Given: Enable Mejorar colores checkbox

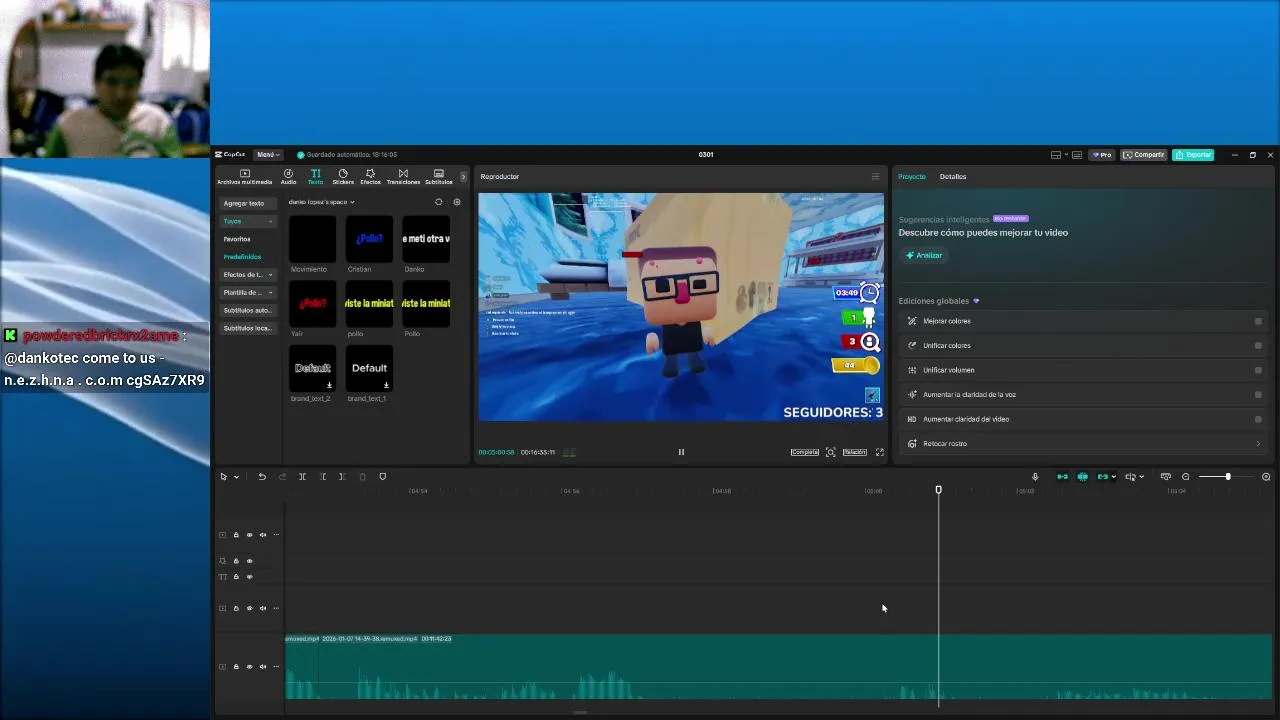Looking at the screenshot, I should 1258,321.
